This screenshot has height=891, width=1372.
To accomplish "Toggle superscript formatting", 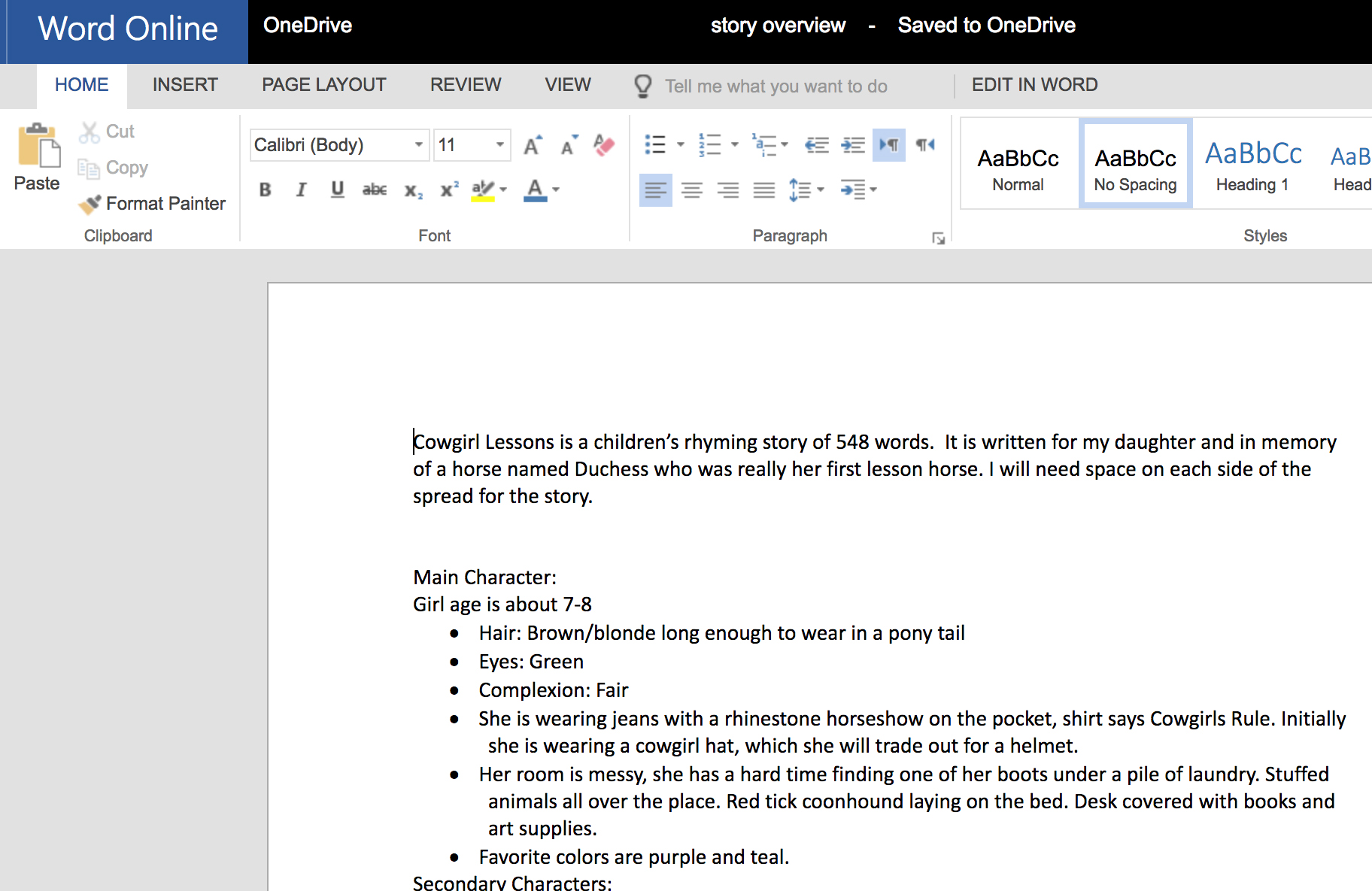I will 449,189.
